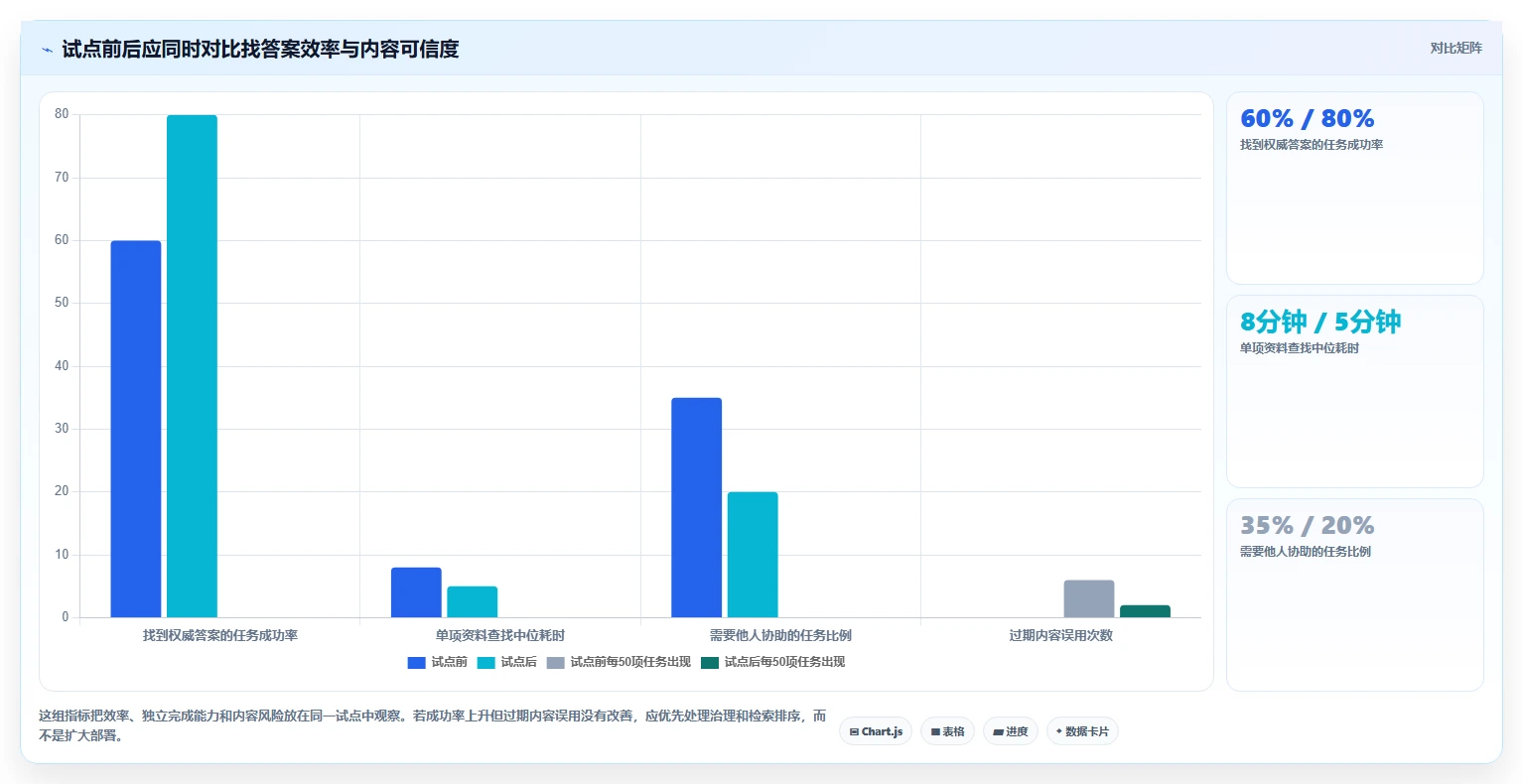Click the icon inside Chart.js tag

coord(854,731)
